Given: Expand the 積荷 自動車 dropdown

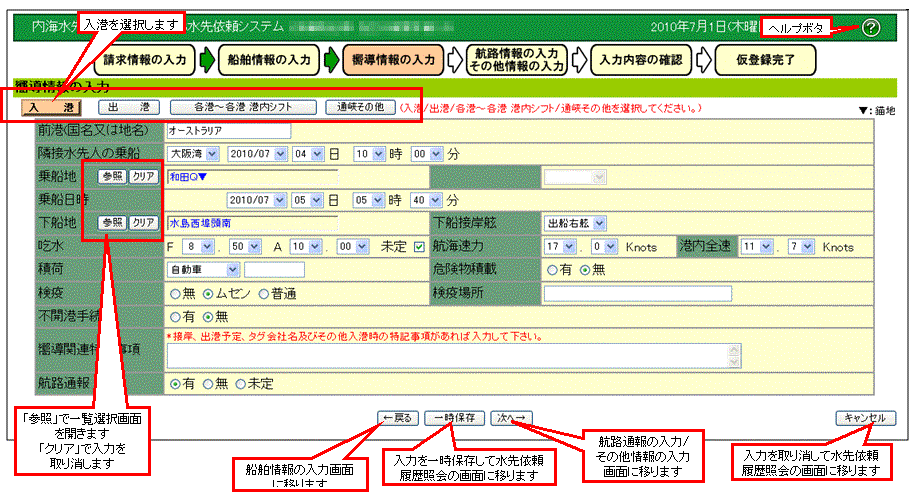Looking at the screenshot, I should click(204, 269).
